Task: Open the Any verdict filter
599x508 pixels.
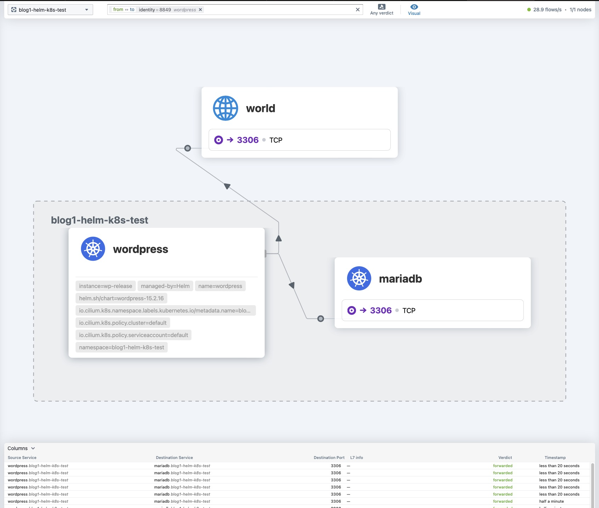Action: click(x=381, y=10)
